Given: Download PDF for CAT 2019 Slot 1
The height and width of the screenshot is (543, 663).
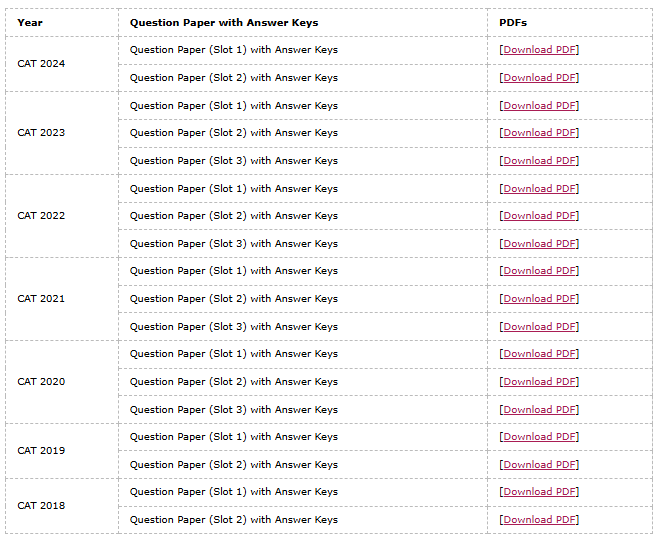Looking at the screenshot, I should 539,436.
